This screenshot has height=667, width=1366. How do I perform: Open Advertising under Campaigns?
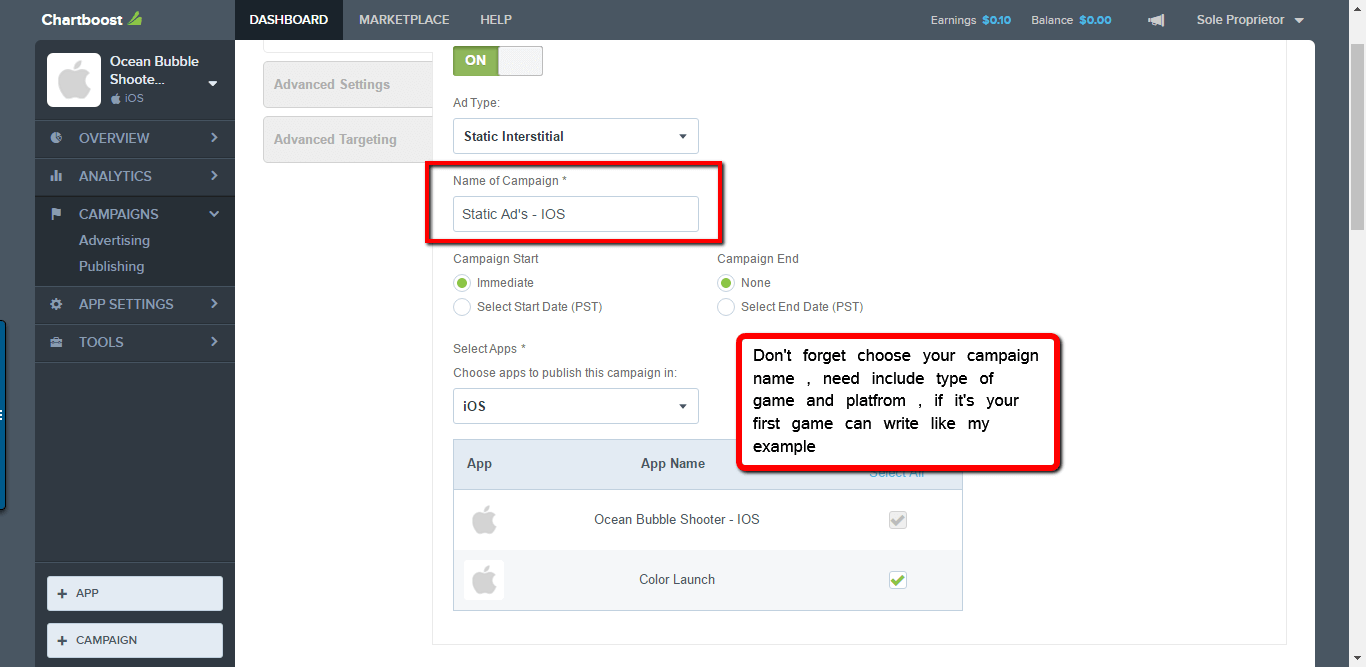tap(114, 241)
